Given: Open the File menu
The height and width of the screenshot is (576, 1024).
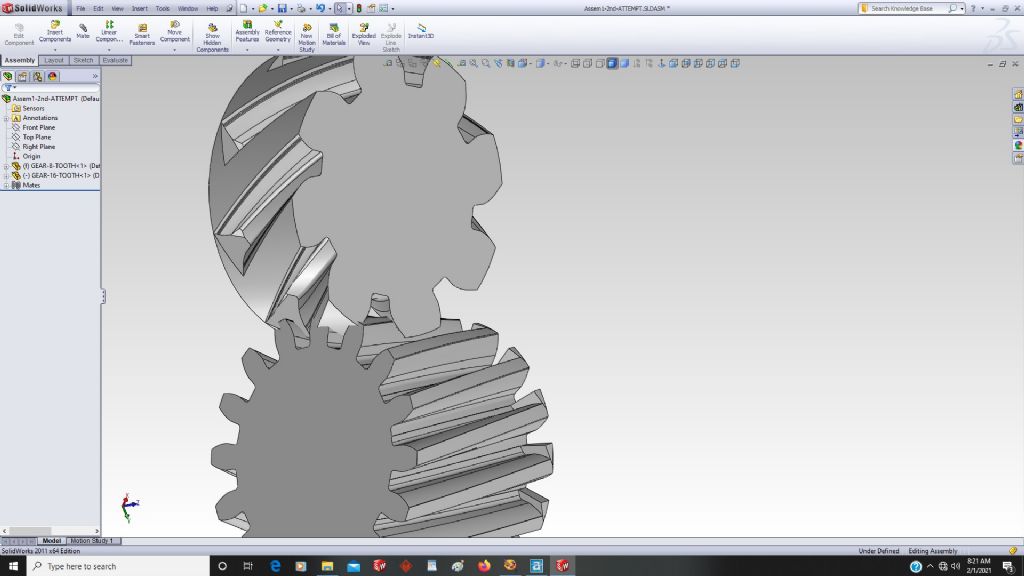Looking at the screenshot, I should pos(80,8).
